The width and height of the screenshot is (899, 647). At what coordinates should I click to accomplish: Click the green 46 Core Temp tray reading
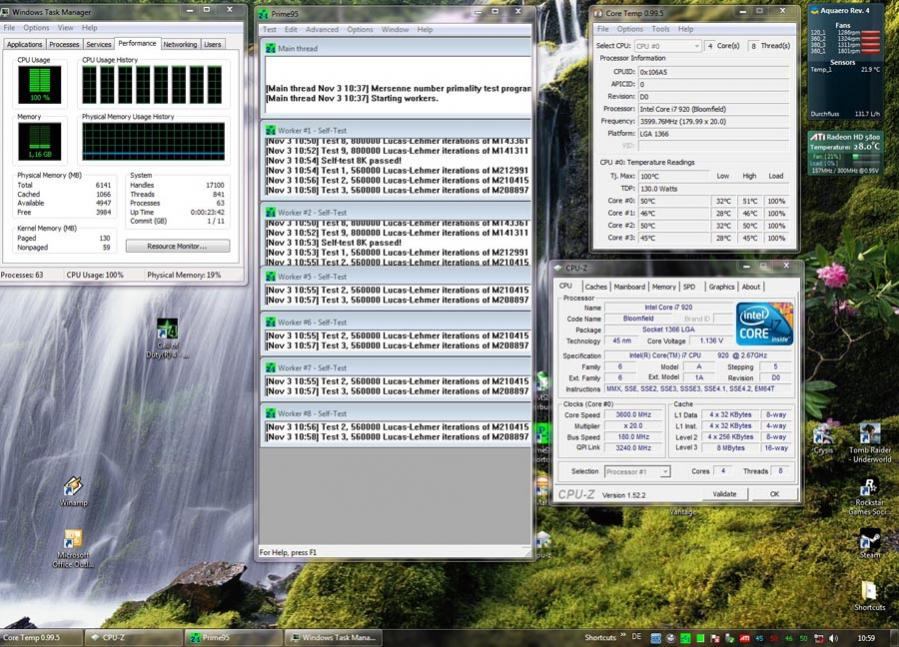pyautogui.click(x=788, y=638)
